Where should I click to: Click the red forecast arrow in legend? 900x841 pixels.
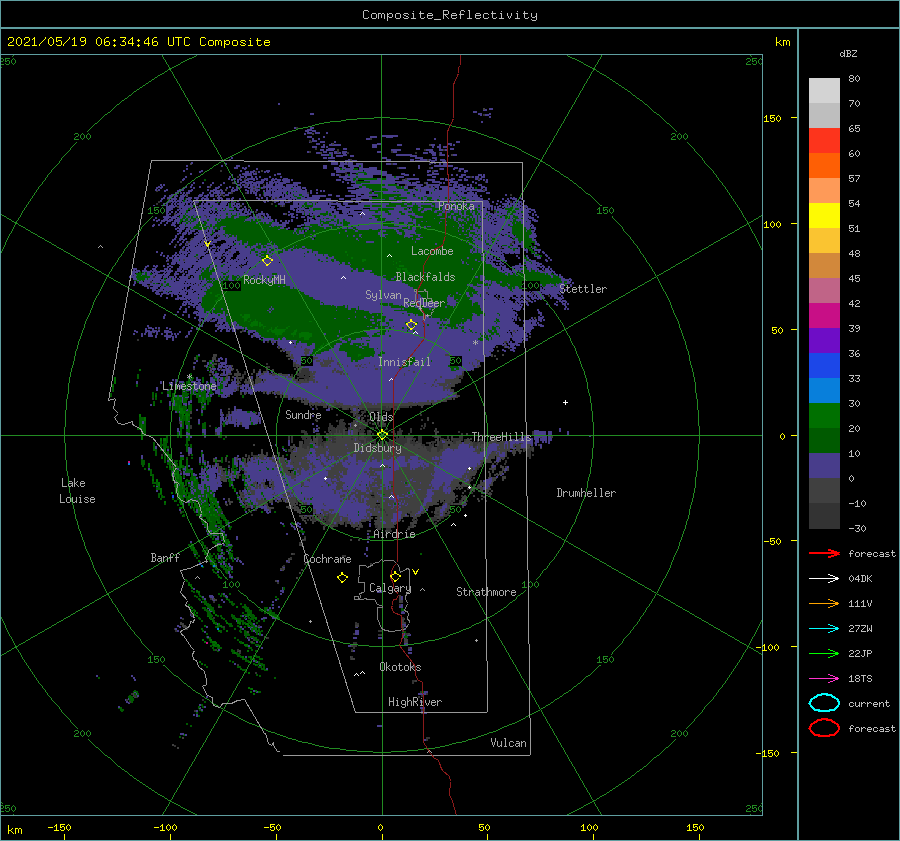pos(824,553)
